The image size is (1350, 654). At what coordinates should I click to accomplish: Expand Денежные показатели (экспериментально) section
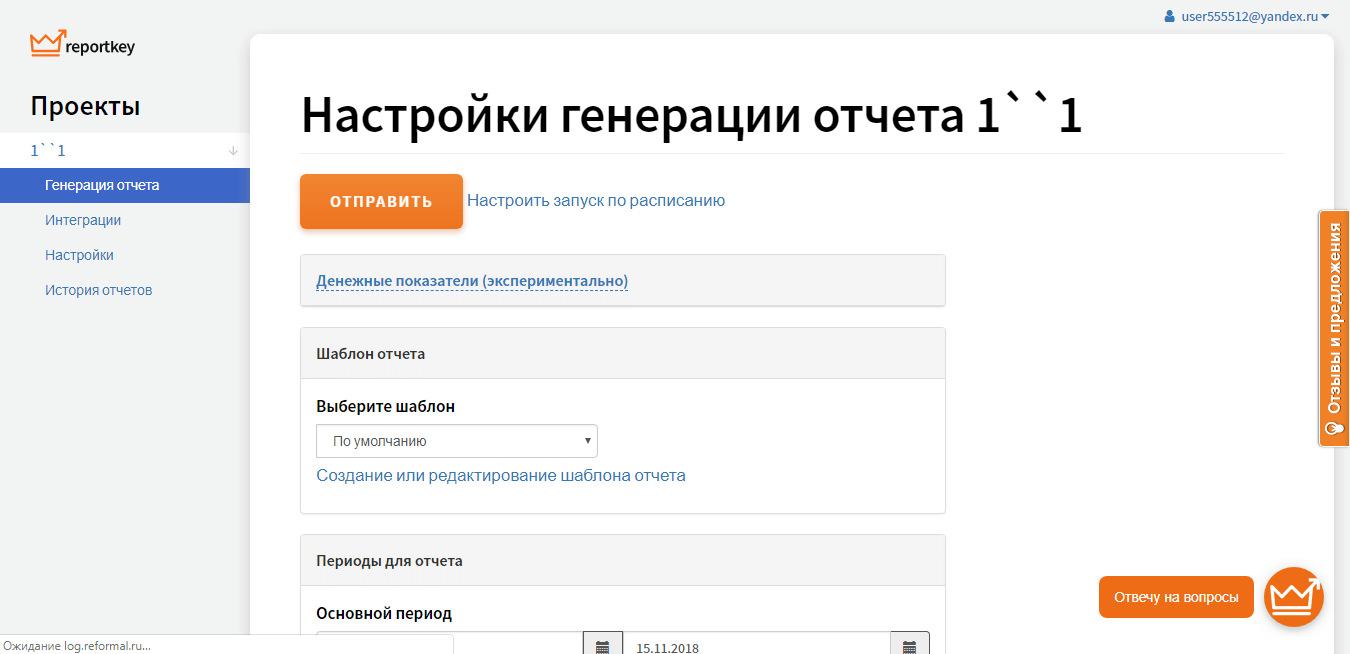coord(472,281)
